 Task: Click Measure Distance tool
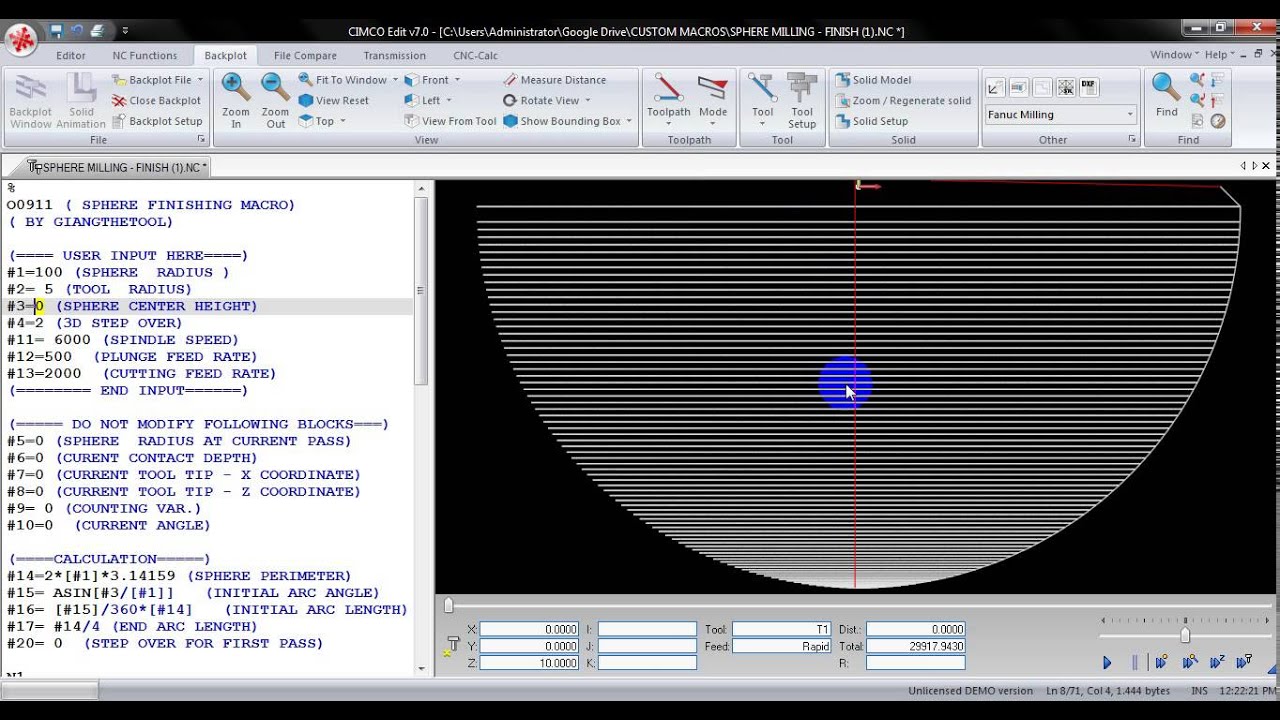pos(554,80)
